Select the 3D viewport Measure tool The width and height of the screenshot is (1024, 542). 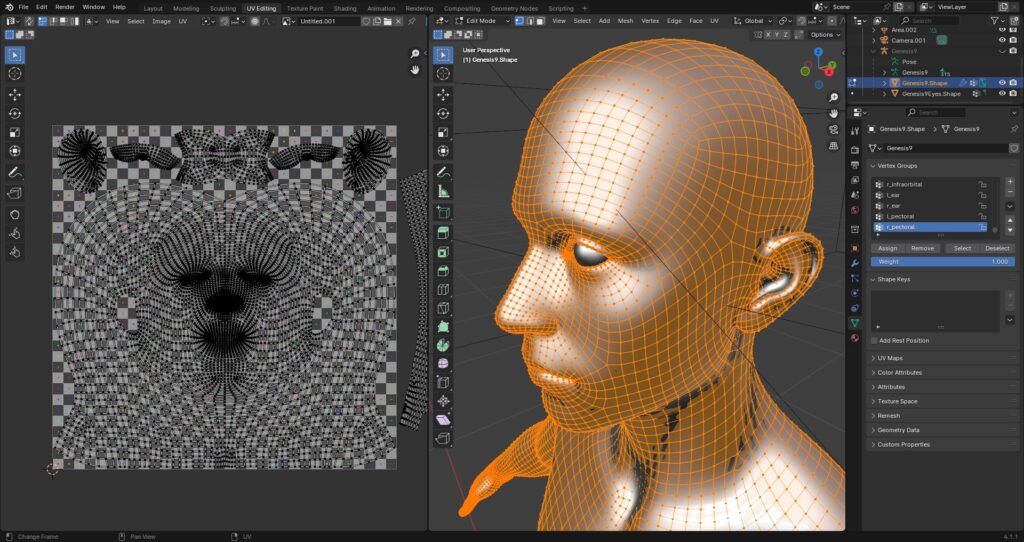[443, 191]
